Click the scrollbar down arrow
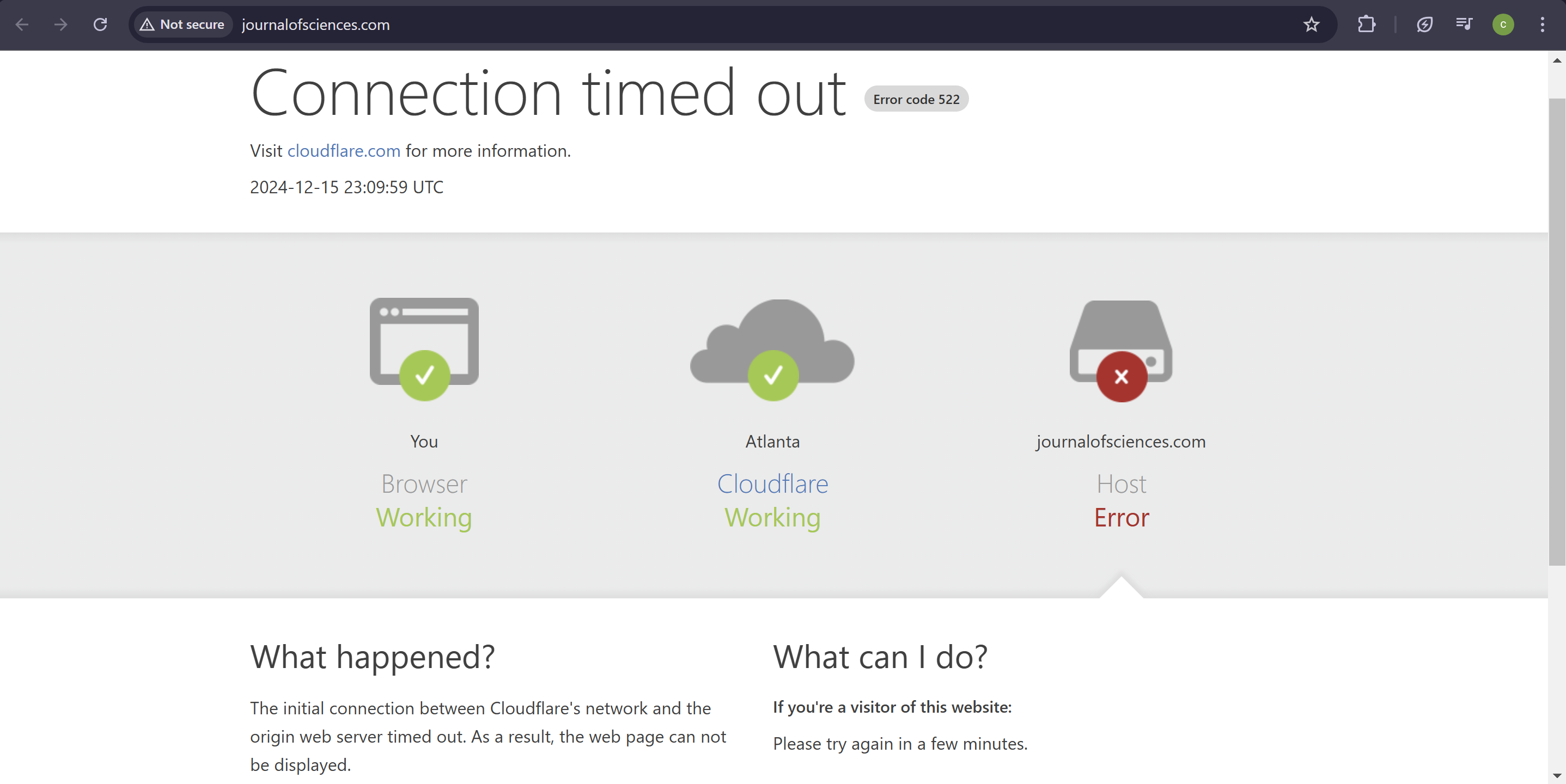 coord(1557,775)
